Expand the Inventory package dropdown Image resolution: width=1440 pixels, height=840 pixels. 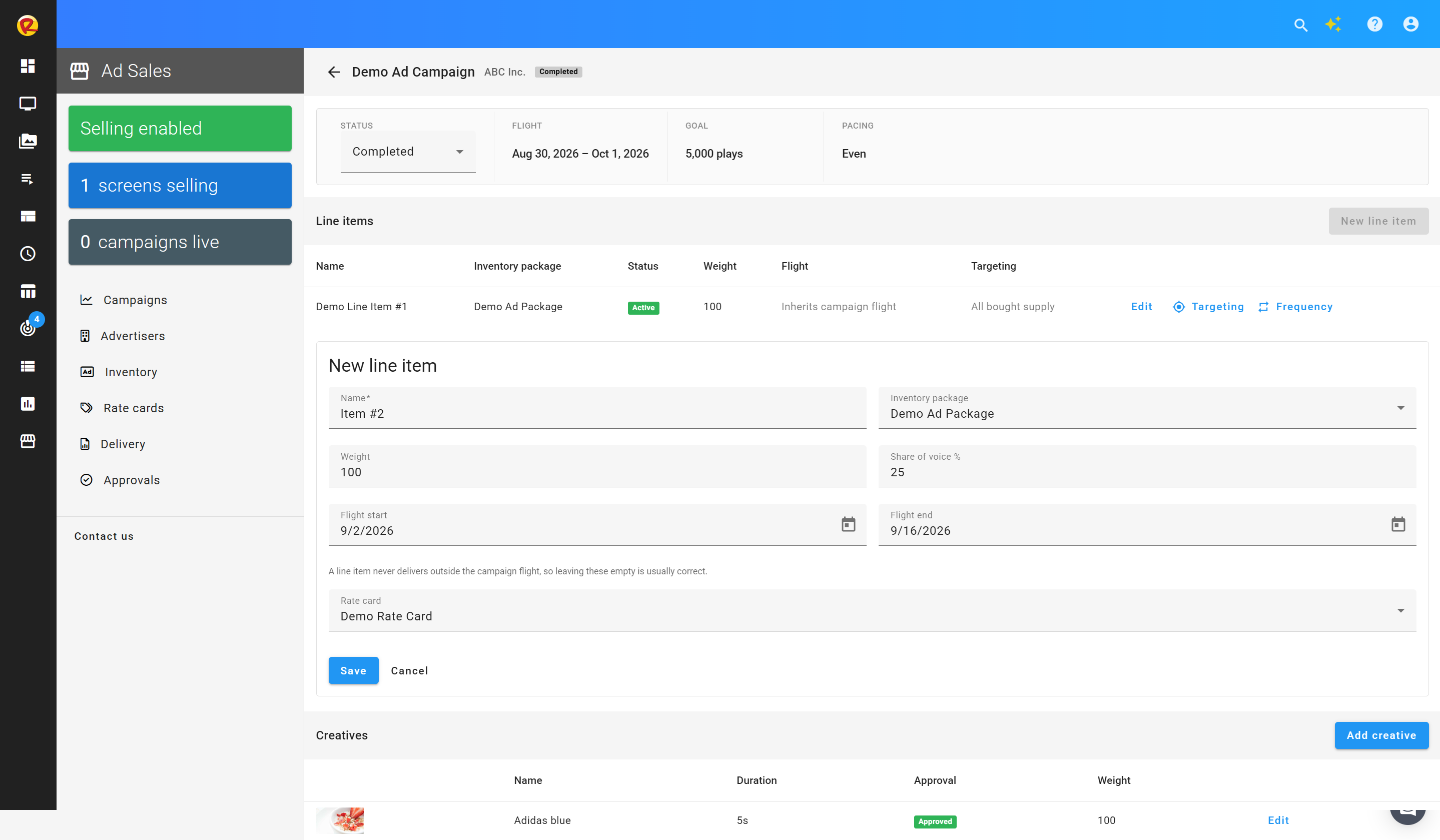pos(1147,407)
